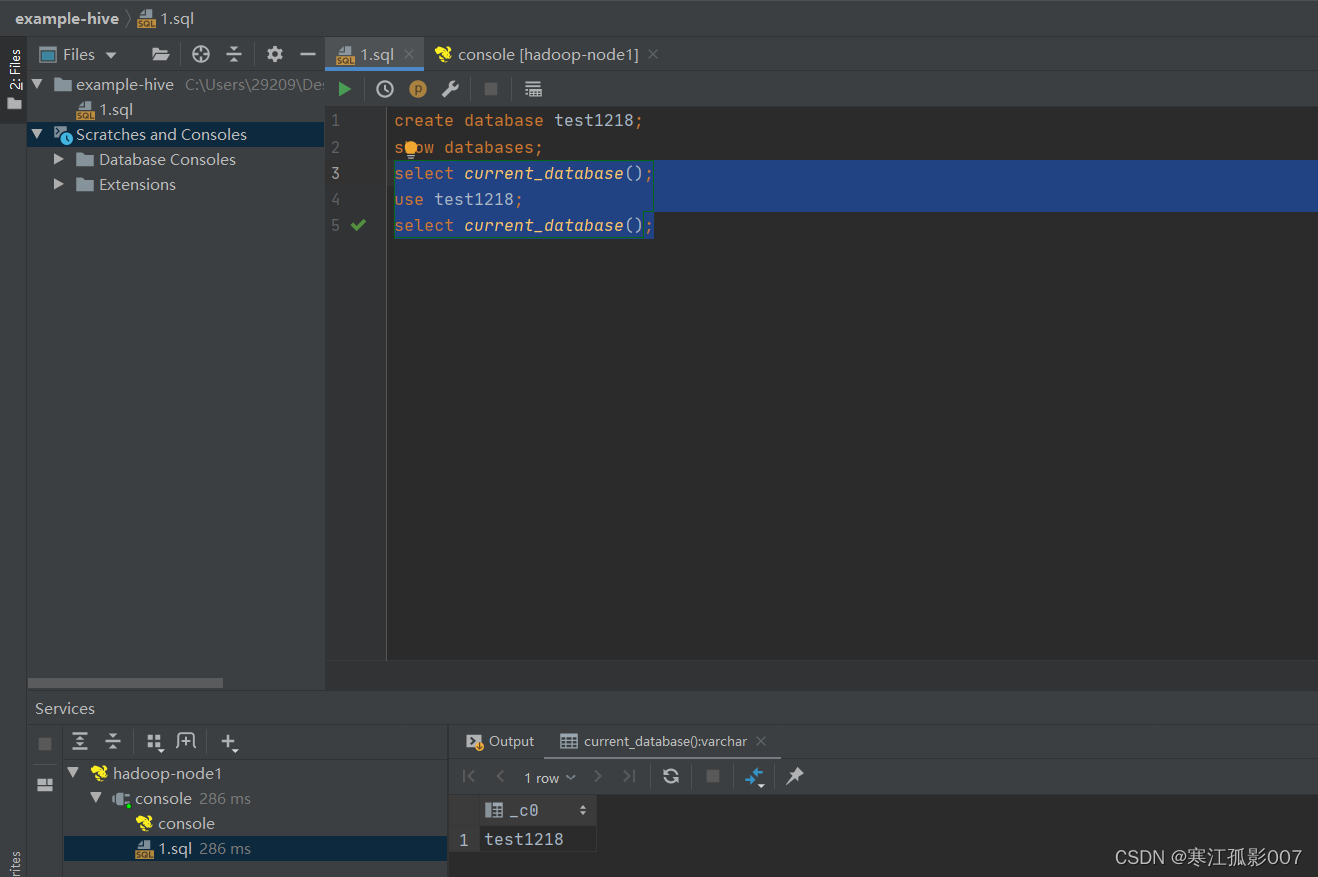Close the console [hadoop-node1] tab
Viewport: 1318px width, 877px height.
tap(653, 54)
